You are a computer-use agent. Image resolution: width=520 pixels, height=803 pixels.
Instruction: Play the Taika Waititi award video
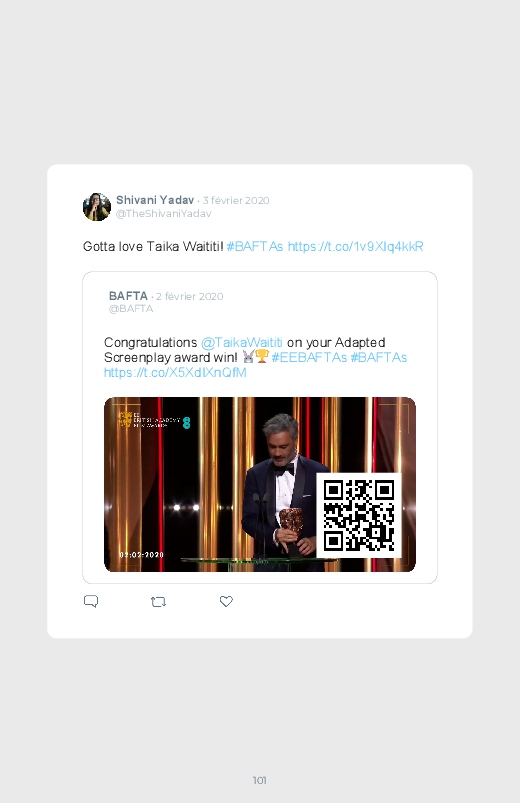(x=260, y=484)
